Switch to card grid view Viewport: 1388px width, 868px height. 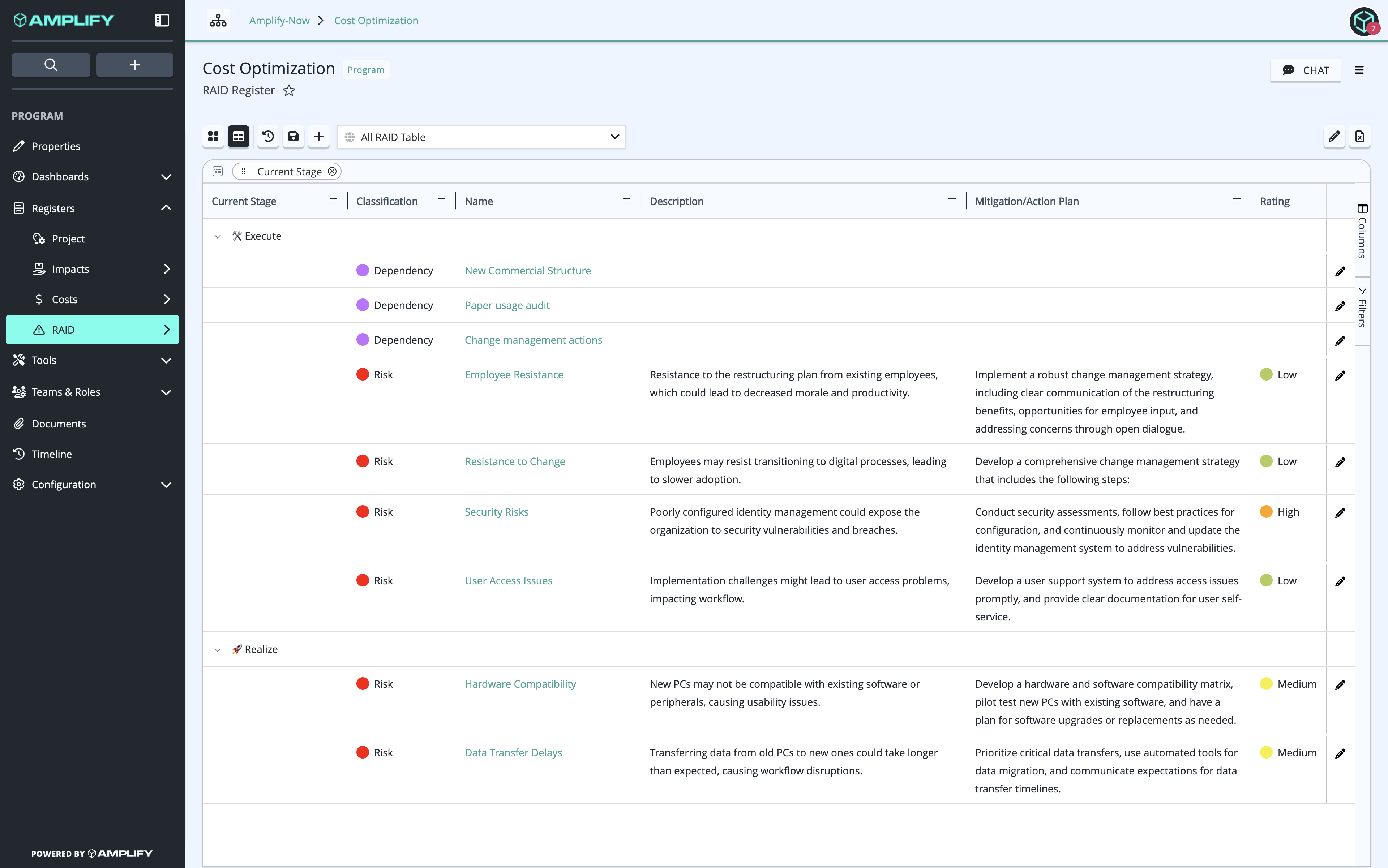pos(213,137)
